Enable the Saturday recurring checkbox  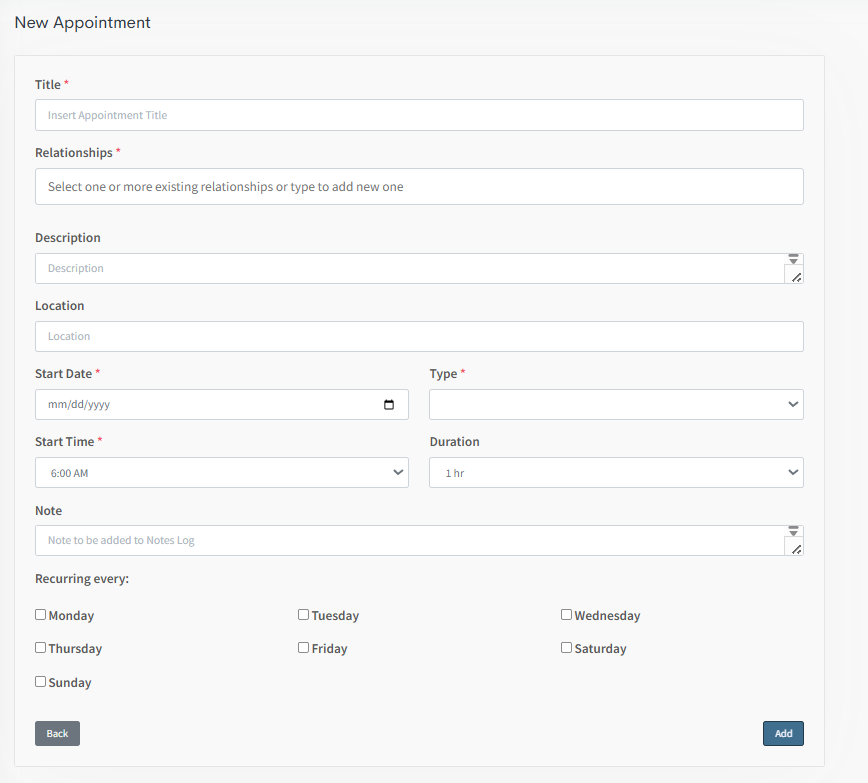pyautogui.click(x=567, y=648)
